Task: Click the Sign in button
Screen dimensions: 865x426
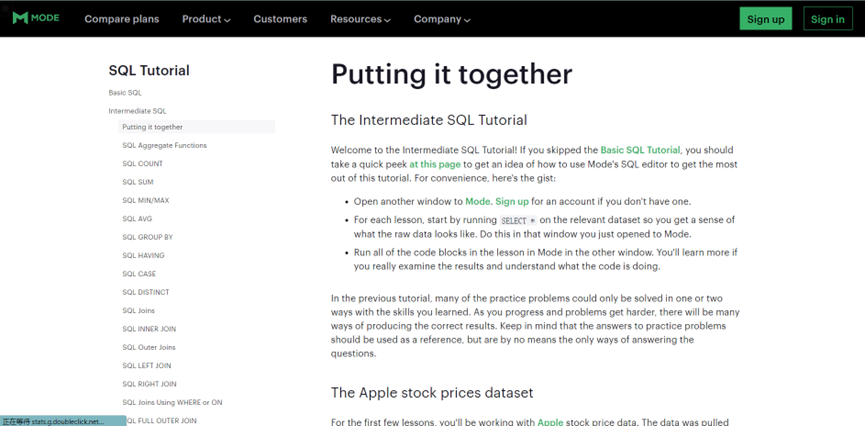Action: 827,19
